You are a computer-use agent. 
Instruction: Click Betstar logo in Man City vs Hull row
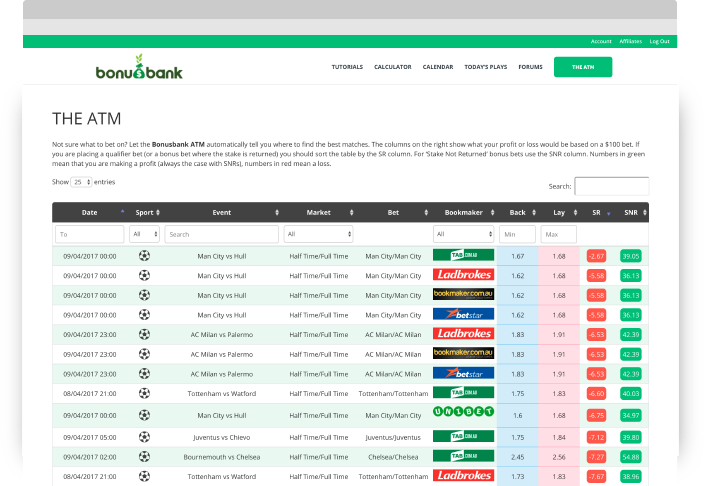463,314
